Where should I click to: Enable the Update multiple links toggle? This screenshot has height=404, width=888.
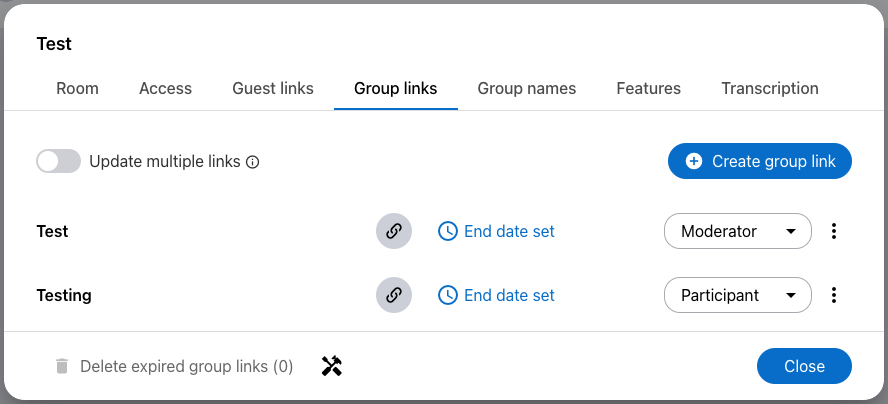[58, 161]
